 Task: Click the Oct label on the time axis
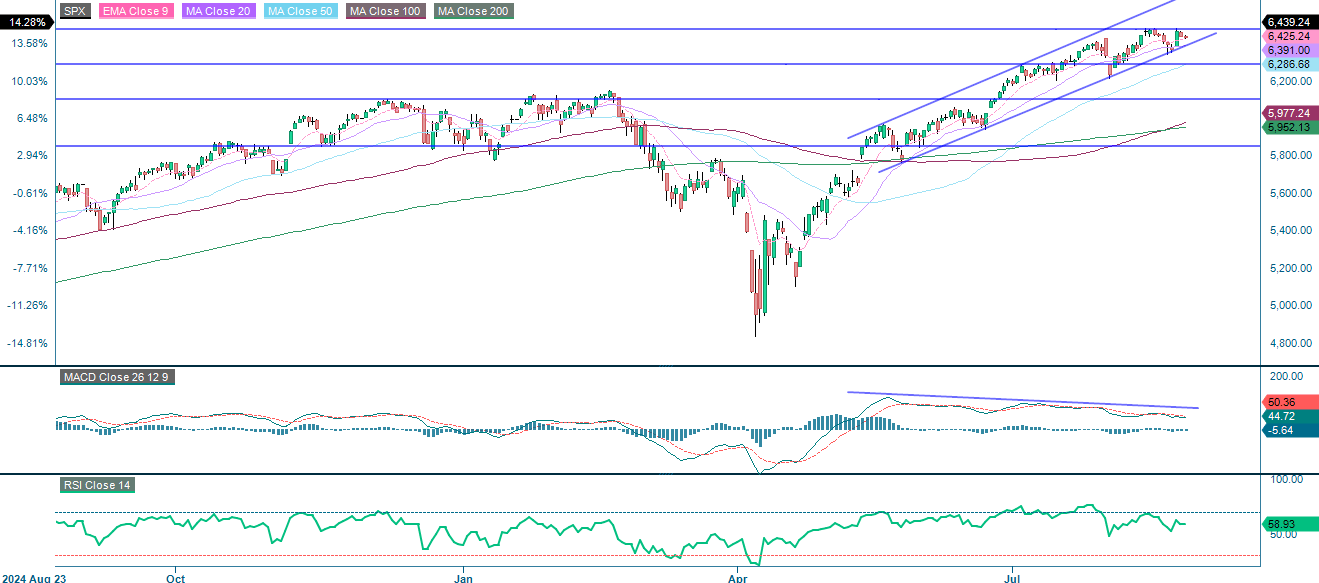pos(175,578)
